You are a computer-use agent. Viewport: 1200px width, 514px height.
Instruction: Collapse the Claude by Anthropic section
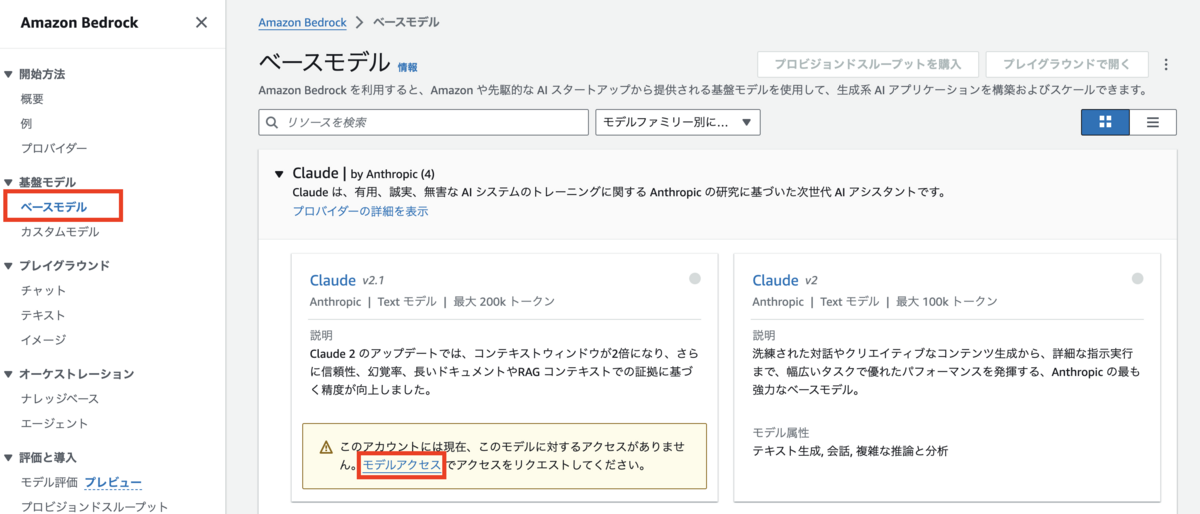pyautogui.click(x=279, y=174)
